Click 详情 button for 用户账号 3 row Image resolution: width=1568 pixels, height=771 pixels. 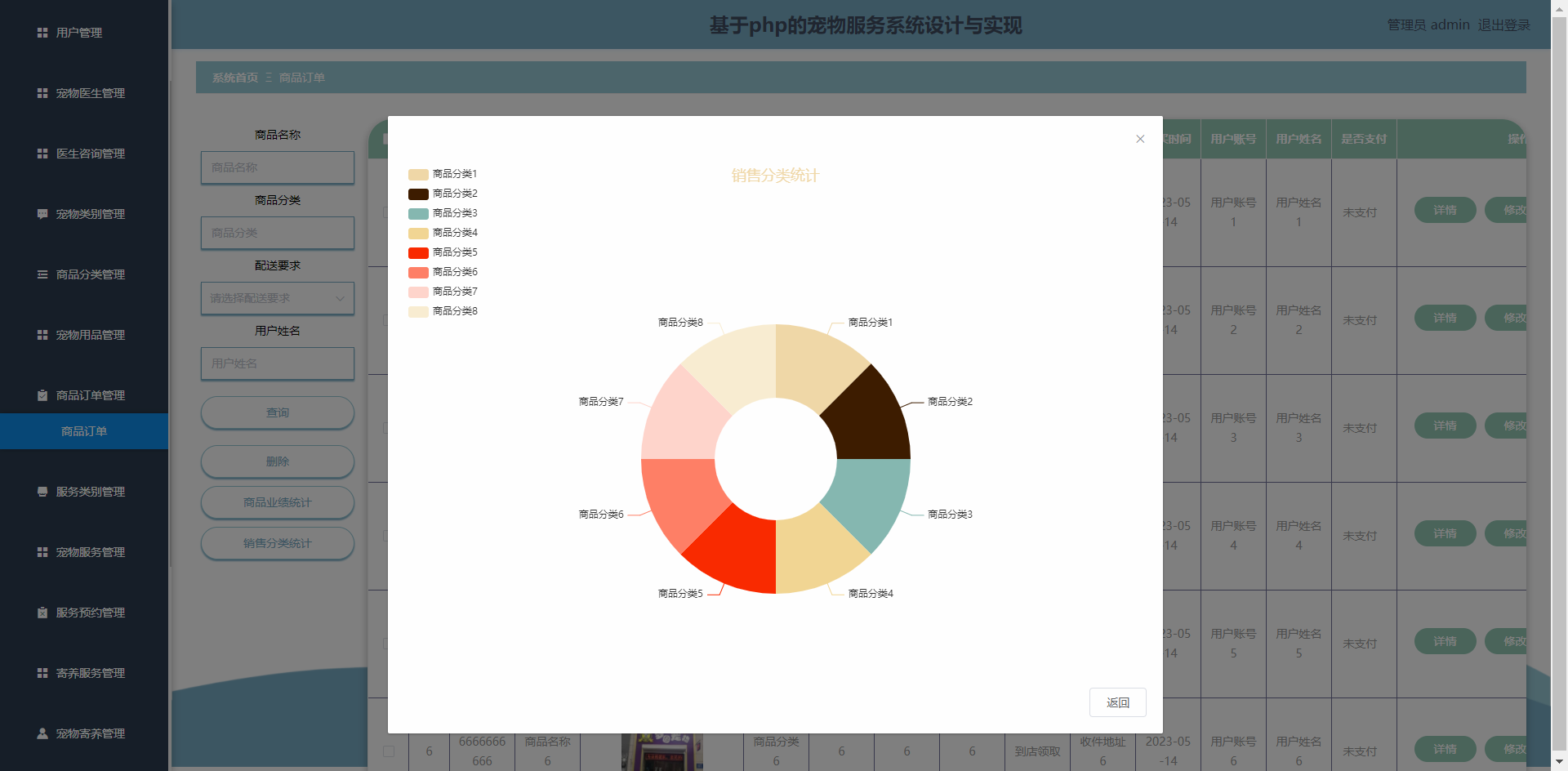(1445, 426)
